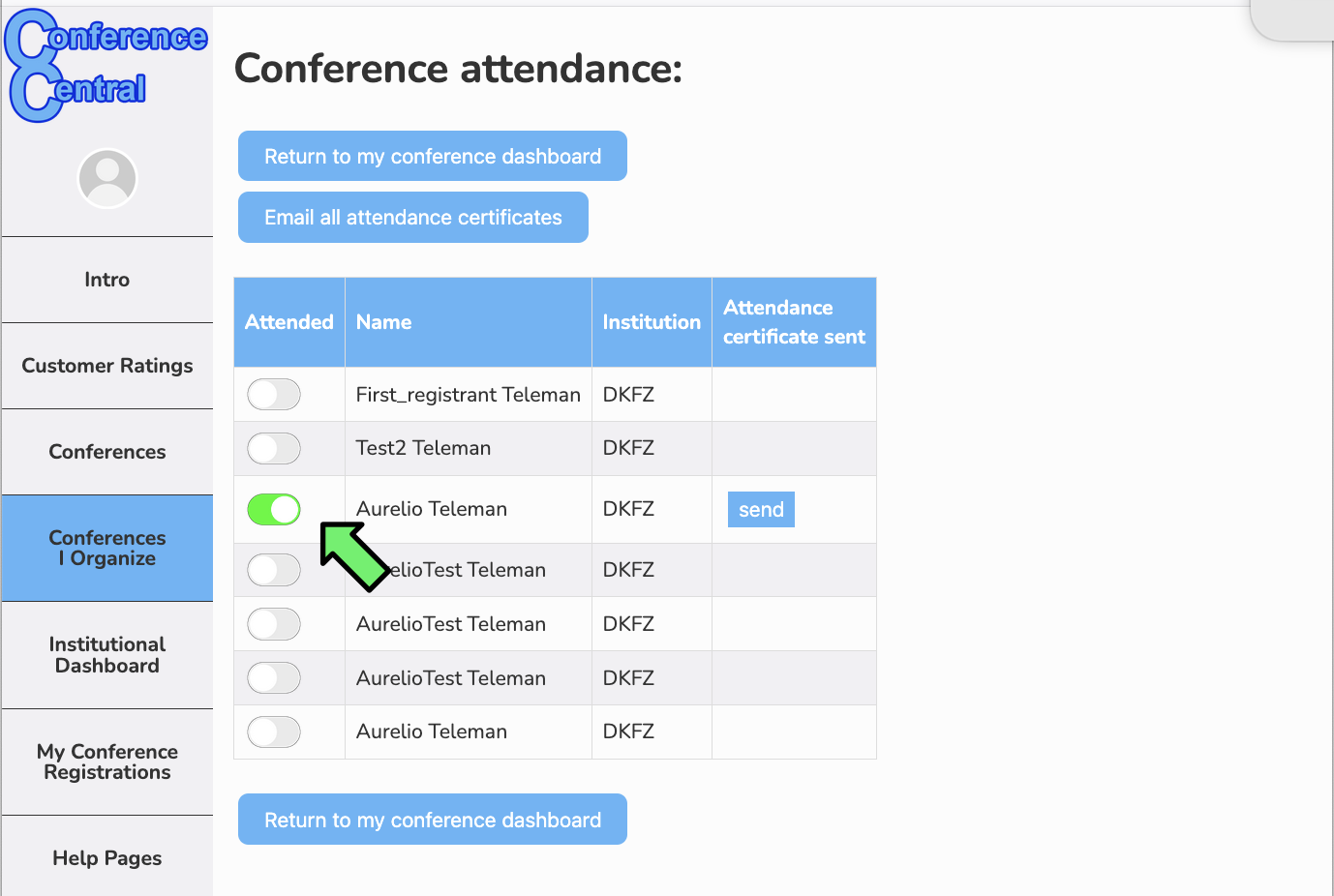Click bottom Return to my conference dashboard button
This screenshot has width=1334, height=896.
[433, 820]
